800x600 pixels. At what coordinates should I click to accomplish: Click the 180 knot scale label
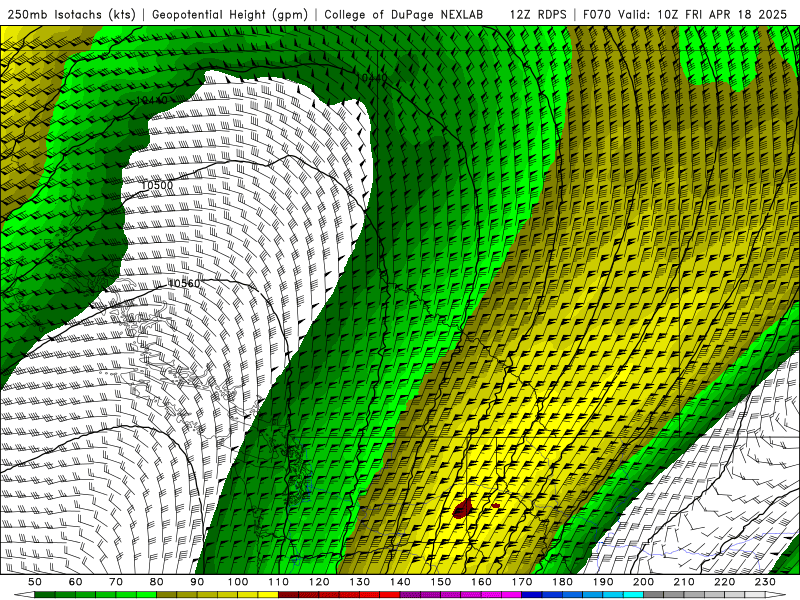pyautogui.click(x=562, y=582)
